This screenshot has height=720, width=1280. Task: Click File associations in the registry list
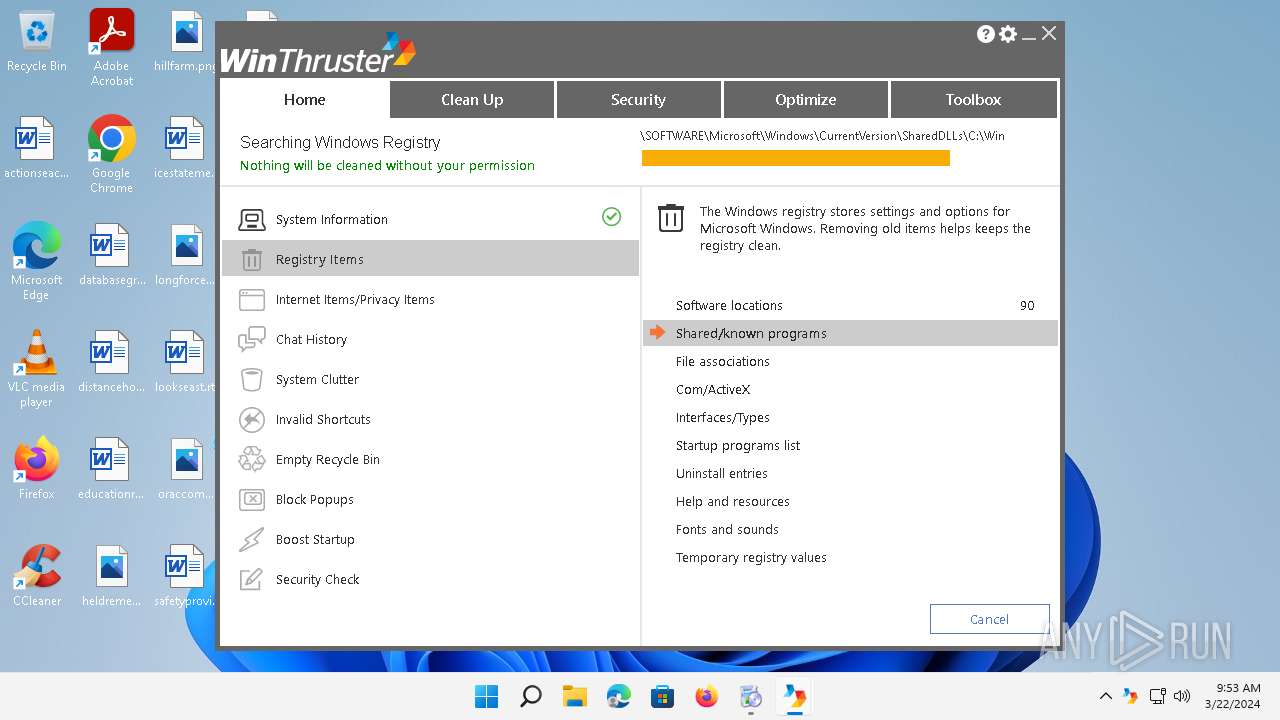(725, 362)
